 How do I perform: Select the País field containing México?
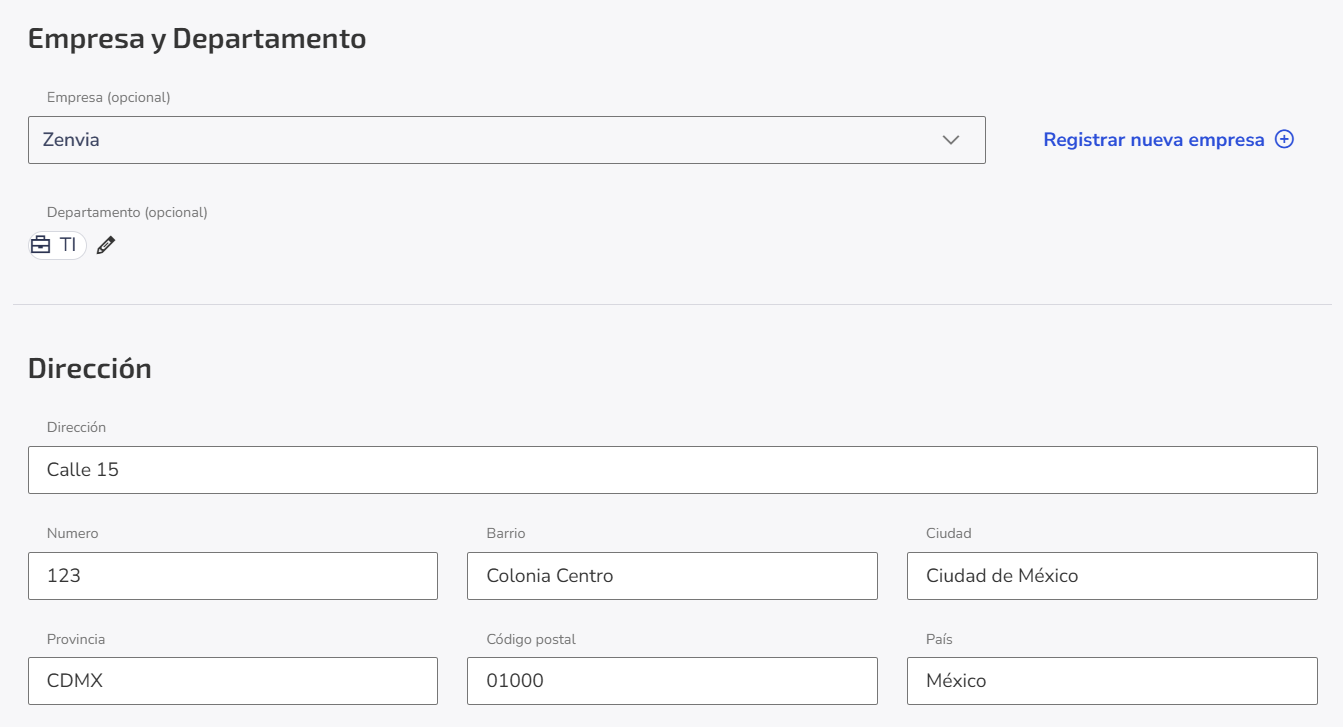point(1112,681)
